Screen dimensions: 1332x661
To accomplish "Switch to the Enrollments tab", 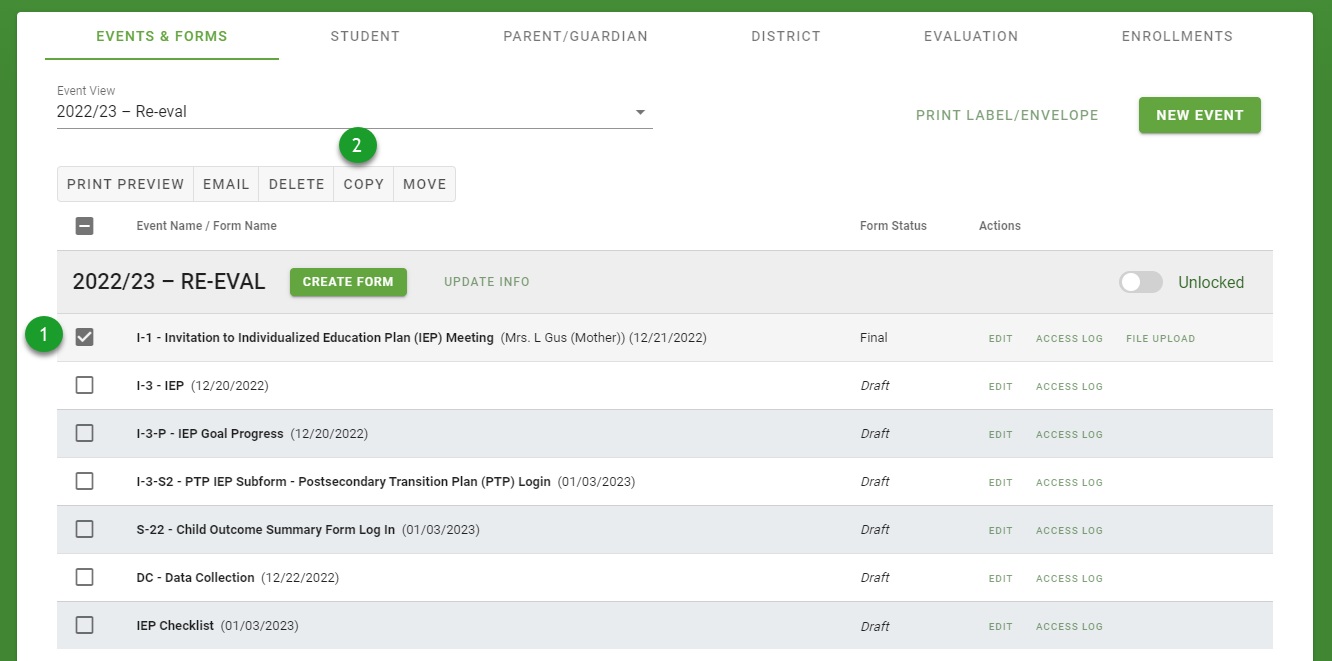I will click(x=1177, y=36).
